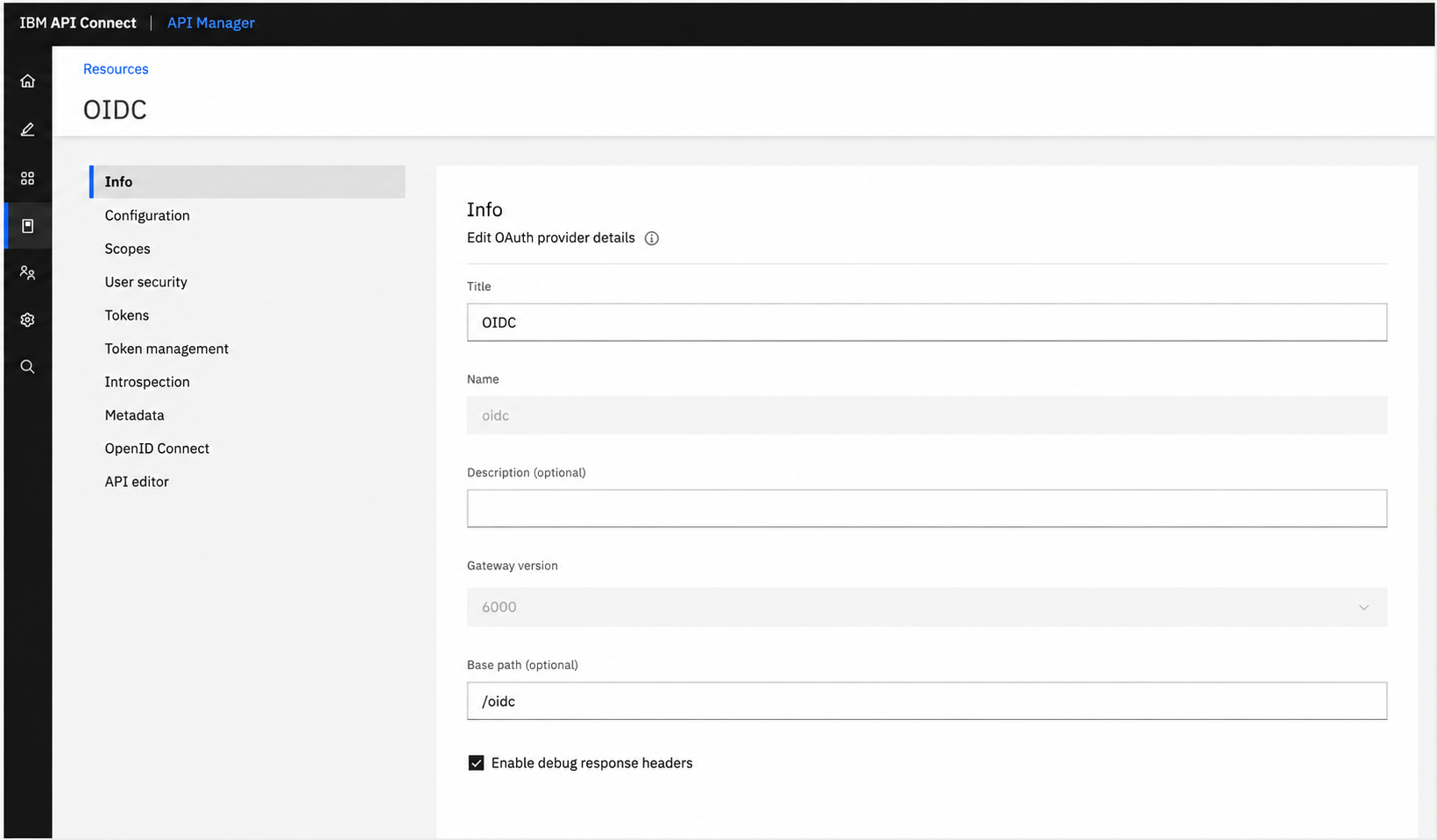The image size is (1437, 840).
Task: Focus the Description input field
Action: (927, 508)
